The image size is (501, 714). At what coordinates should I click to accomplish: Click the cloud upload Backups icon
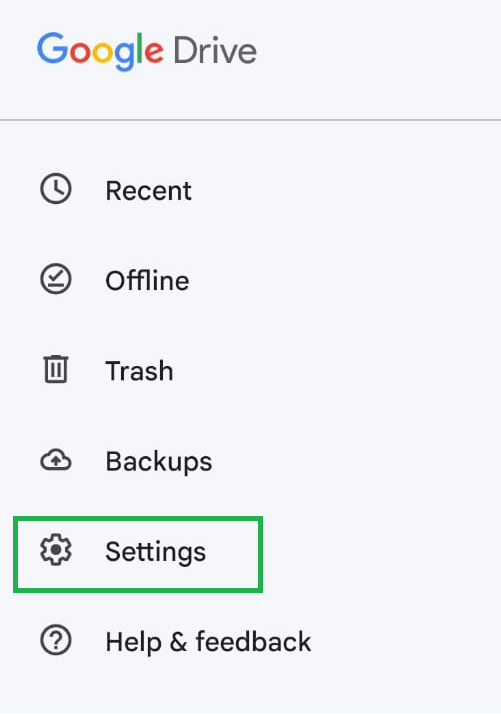(56, 460)
